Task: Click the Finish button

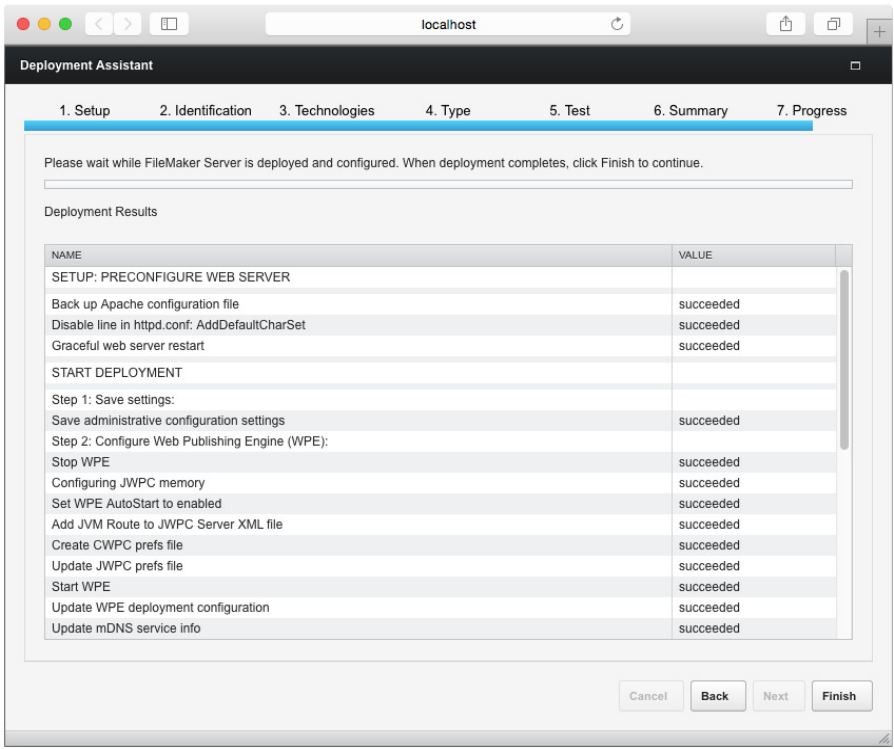Action: click(842, 696)
